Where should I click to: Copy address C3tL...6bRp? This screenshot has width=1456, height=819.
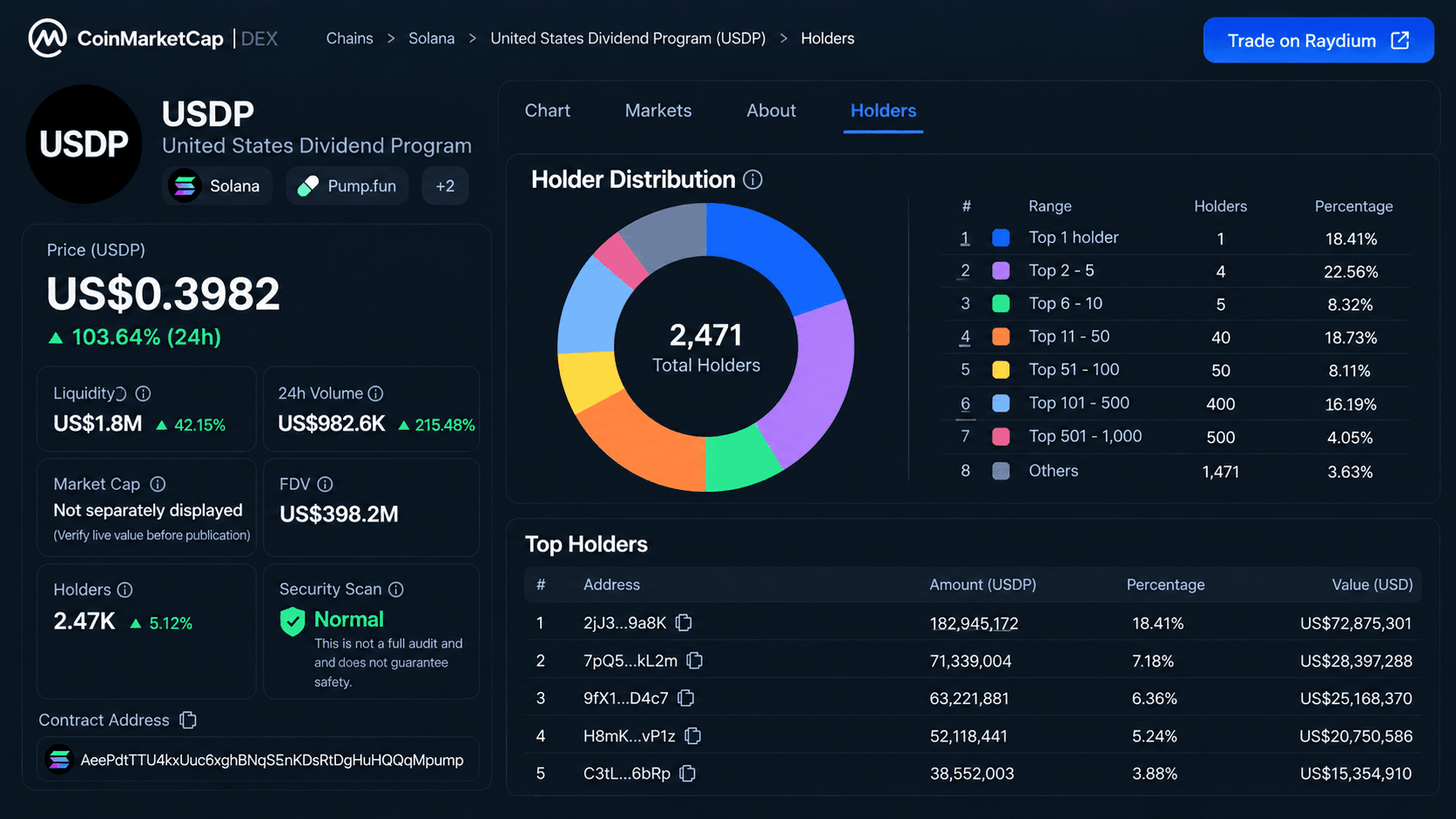tap(688, 773)
